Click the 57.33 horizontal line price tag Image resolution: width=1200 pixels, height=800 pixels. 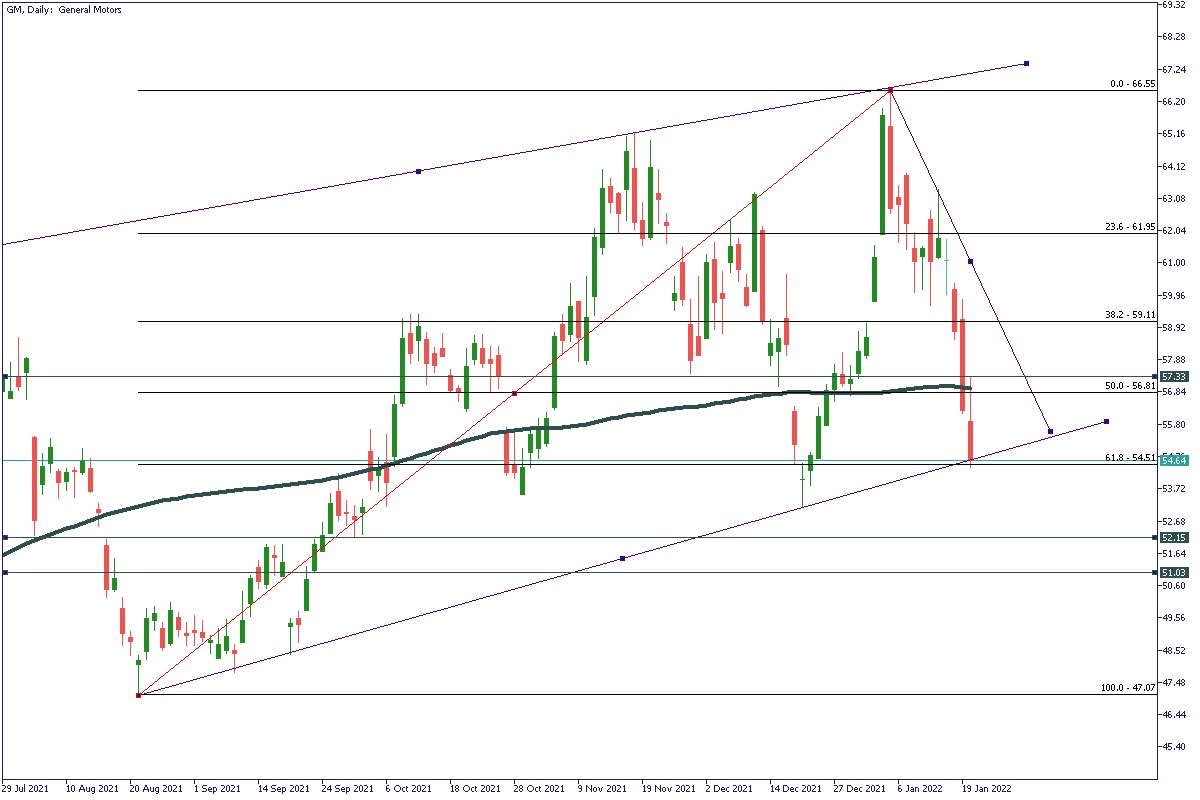click(x=1174, y=377)
